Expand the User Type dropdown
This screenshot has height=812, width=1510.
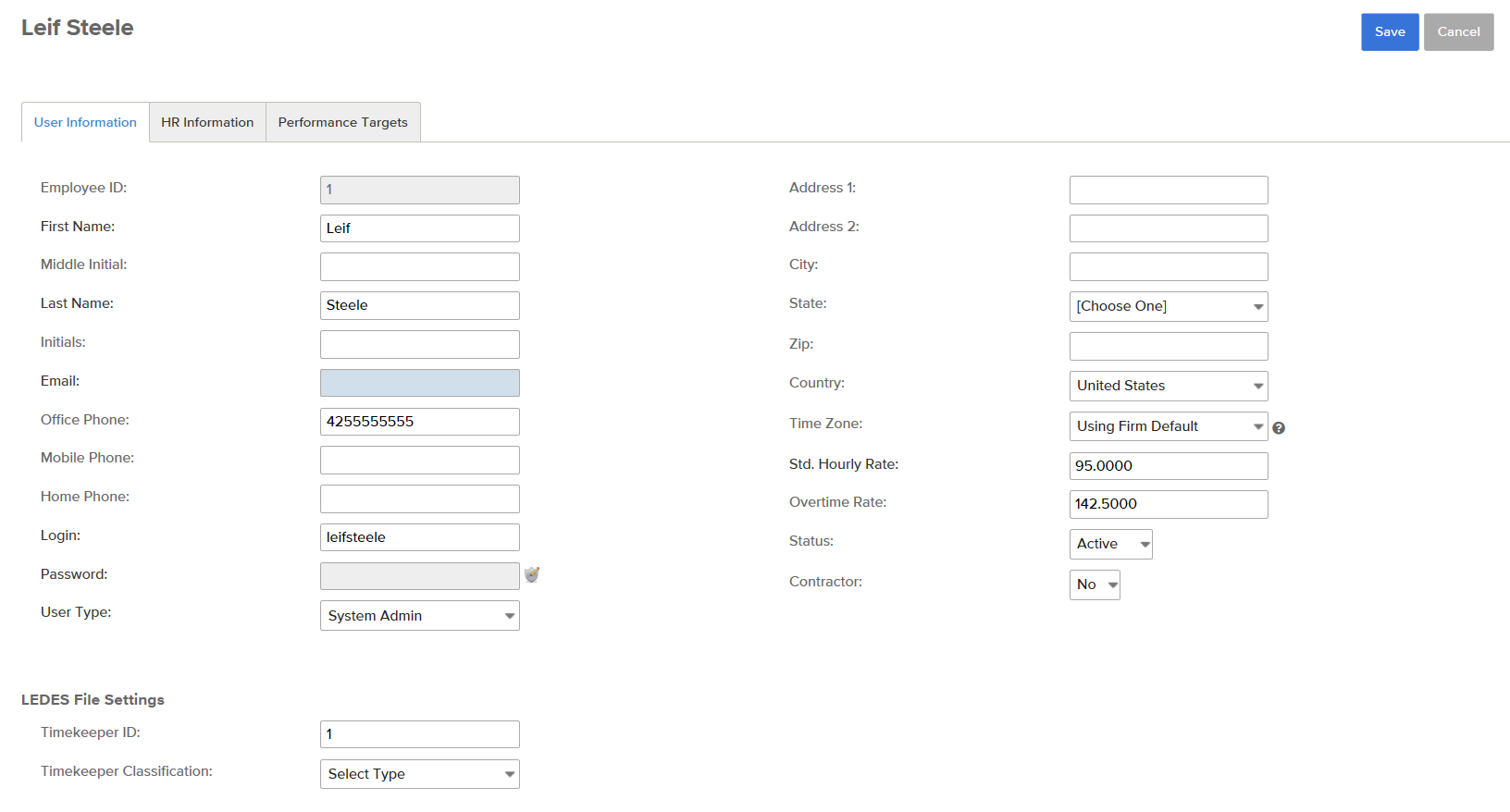point(420,616)
